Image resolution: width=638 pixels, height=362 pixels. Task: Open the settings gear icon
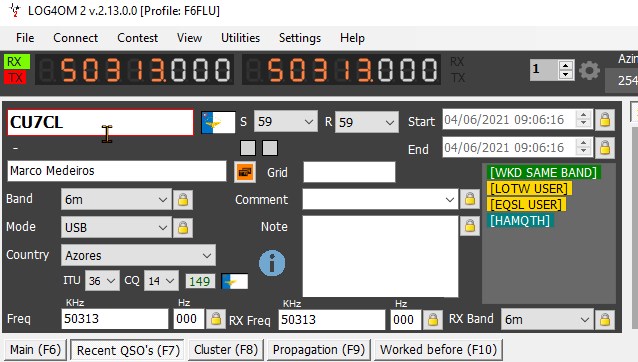coord(589,71)
